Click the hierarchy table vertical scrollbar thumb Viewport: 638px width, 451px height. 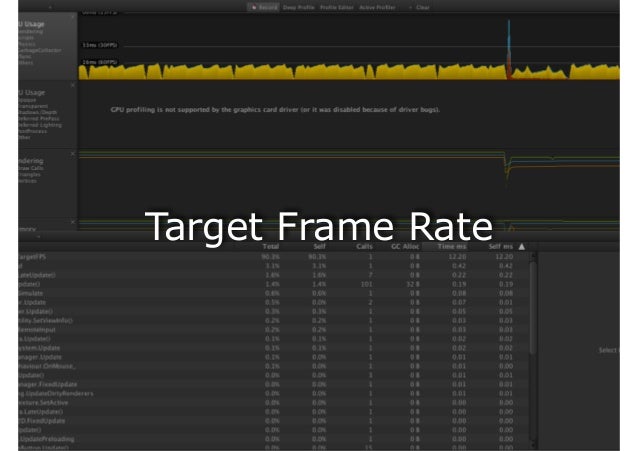point(533,307)
